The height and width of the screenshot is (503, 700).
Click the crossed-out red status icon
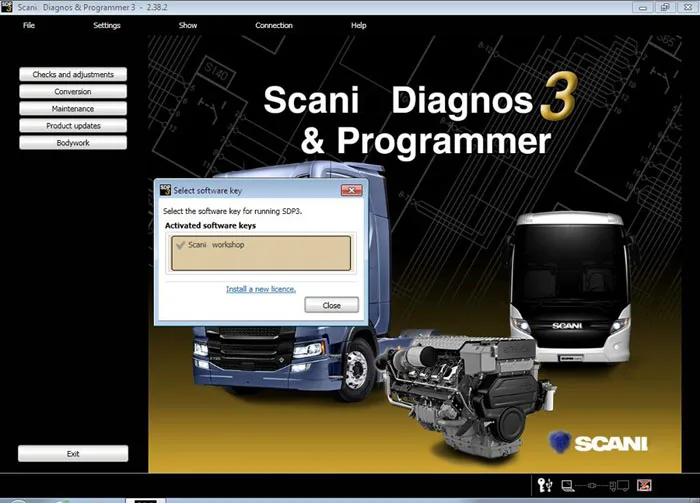coord(644,485)
